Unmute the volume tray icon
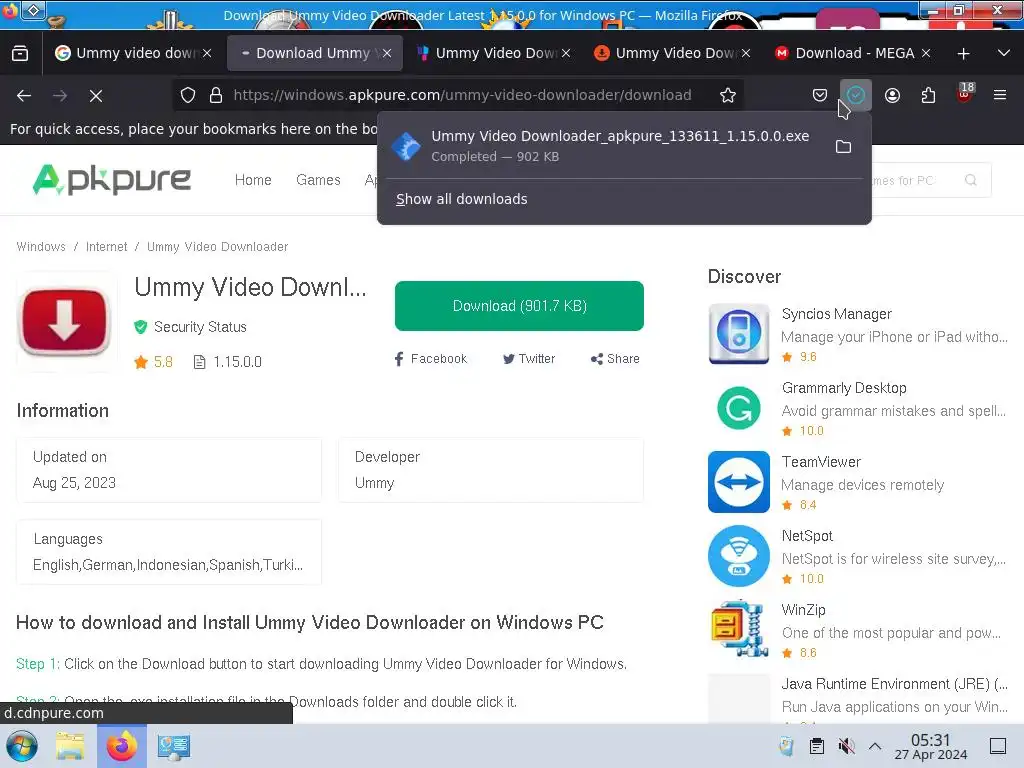Image resolution: width=1024 pixels, height=768 pixels. 846,746
